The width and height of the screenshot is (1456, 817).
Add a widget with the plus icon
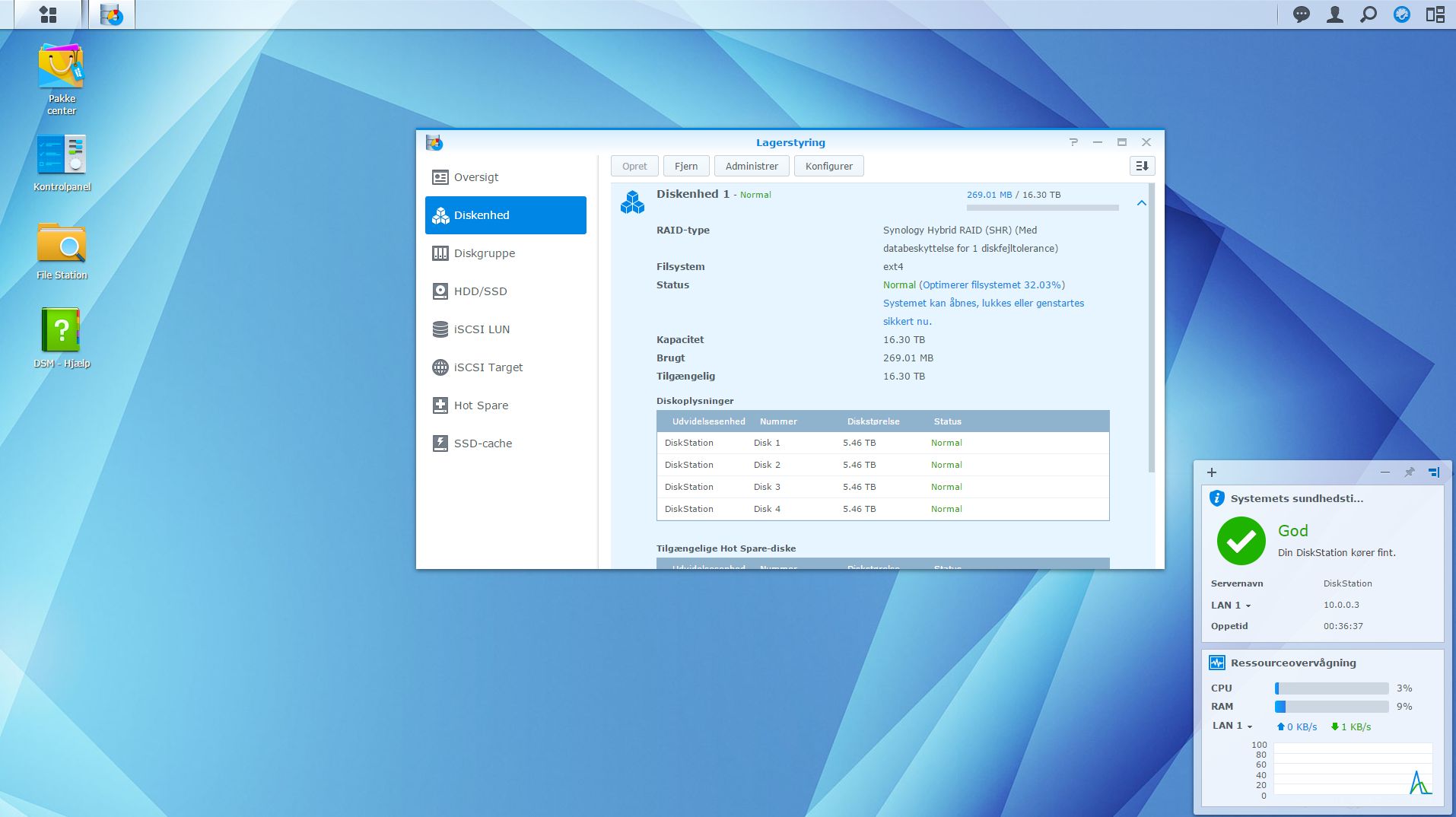pos(1212,472)
